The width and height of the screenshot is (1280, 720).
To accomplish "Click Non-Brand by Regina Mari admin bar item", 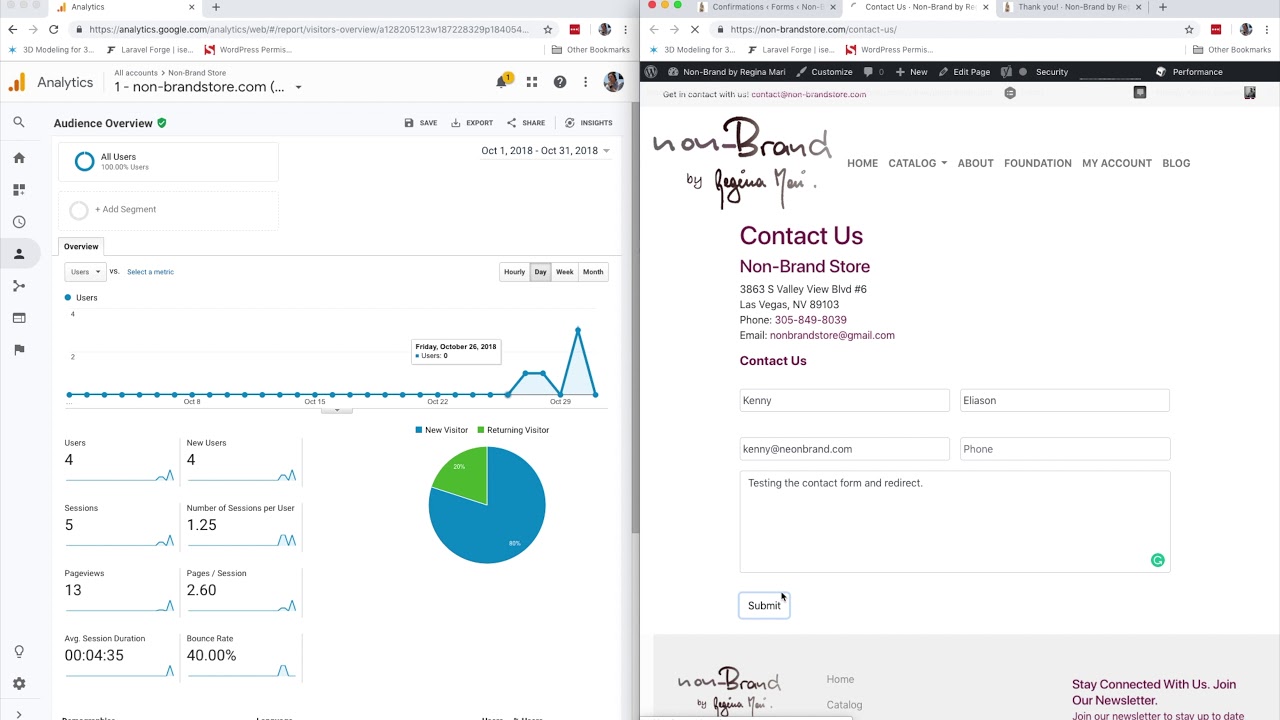I will click(x=726, y=72).
